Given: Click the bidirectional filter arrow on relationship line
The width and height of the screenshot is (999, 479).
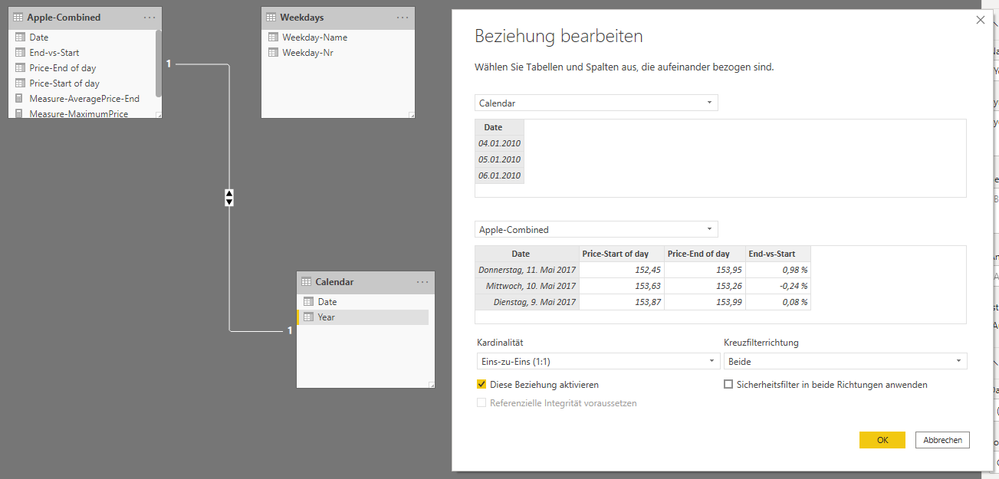Looking at the screenshot, I should (229, 197).
